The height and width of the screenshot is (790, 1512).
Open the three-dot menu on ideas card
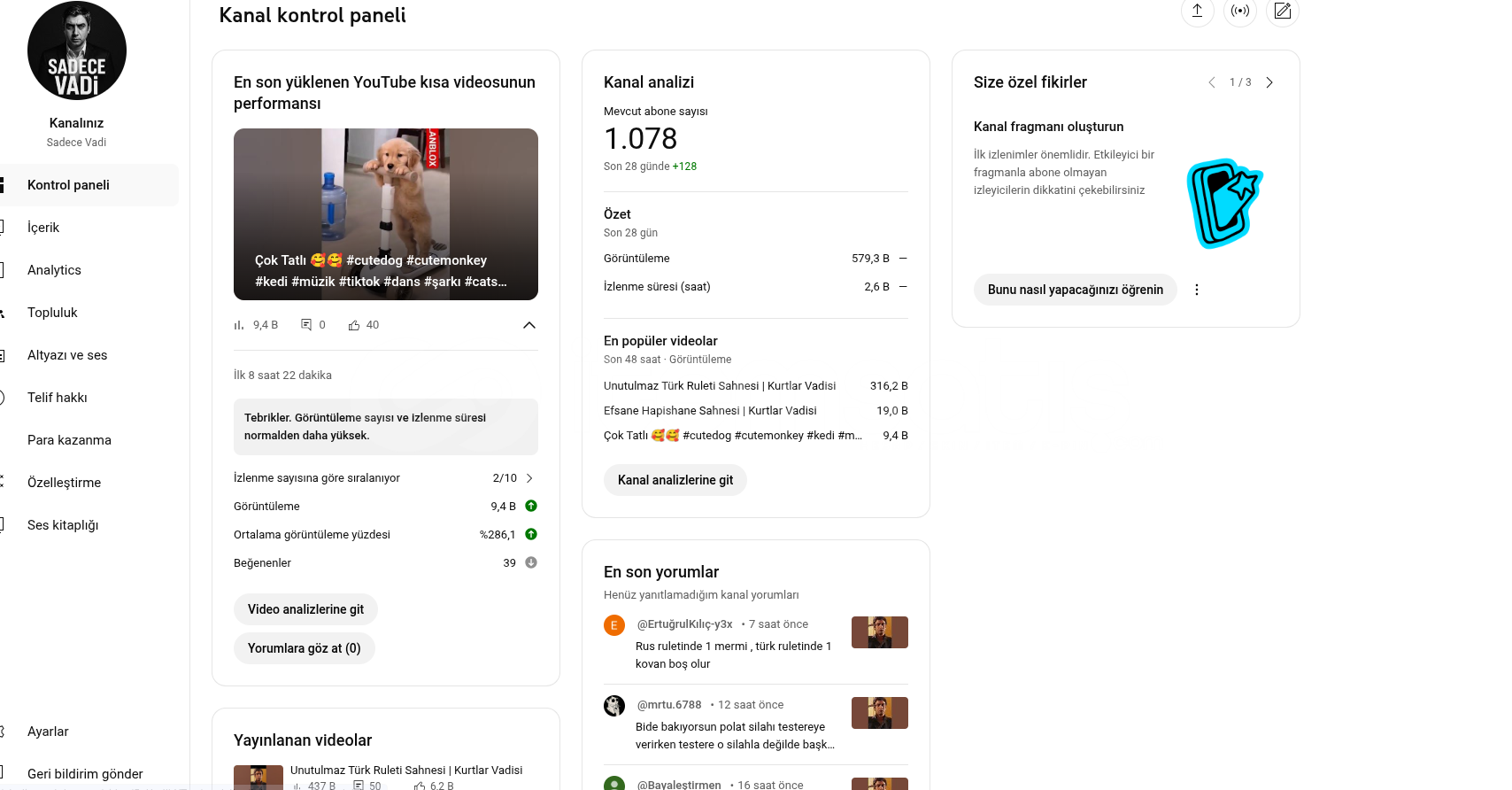coord(1197,290)
